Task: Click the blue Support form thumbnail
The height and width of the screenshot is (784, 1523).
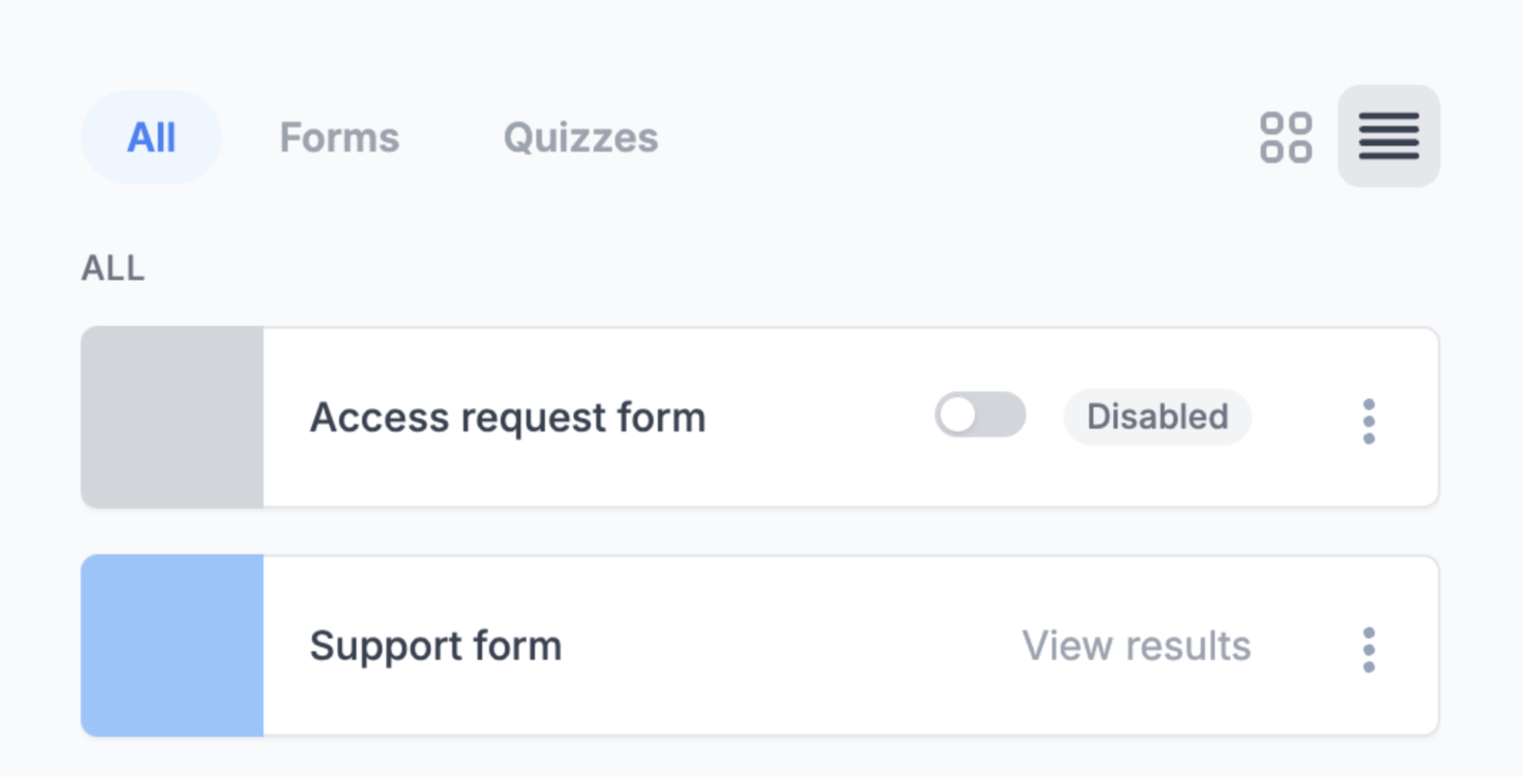Action: [172, 645]
